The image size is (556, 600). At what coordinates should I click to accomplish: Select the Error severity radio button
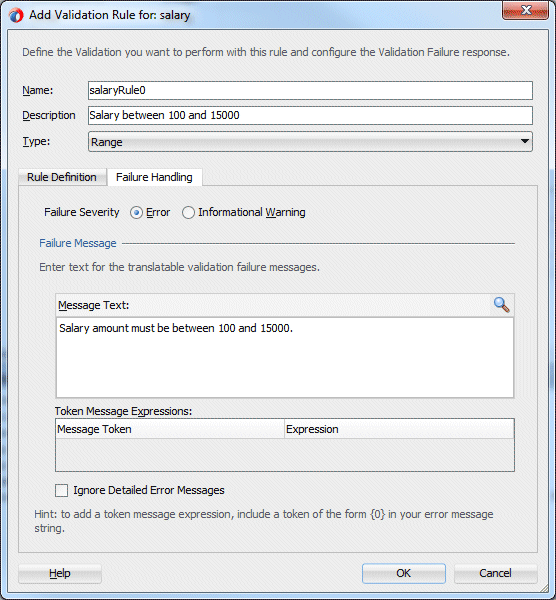click(136, 212)
